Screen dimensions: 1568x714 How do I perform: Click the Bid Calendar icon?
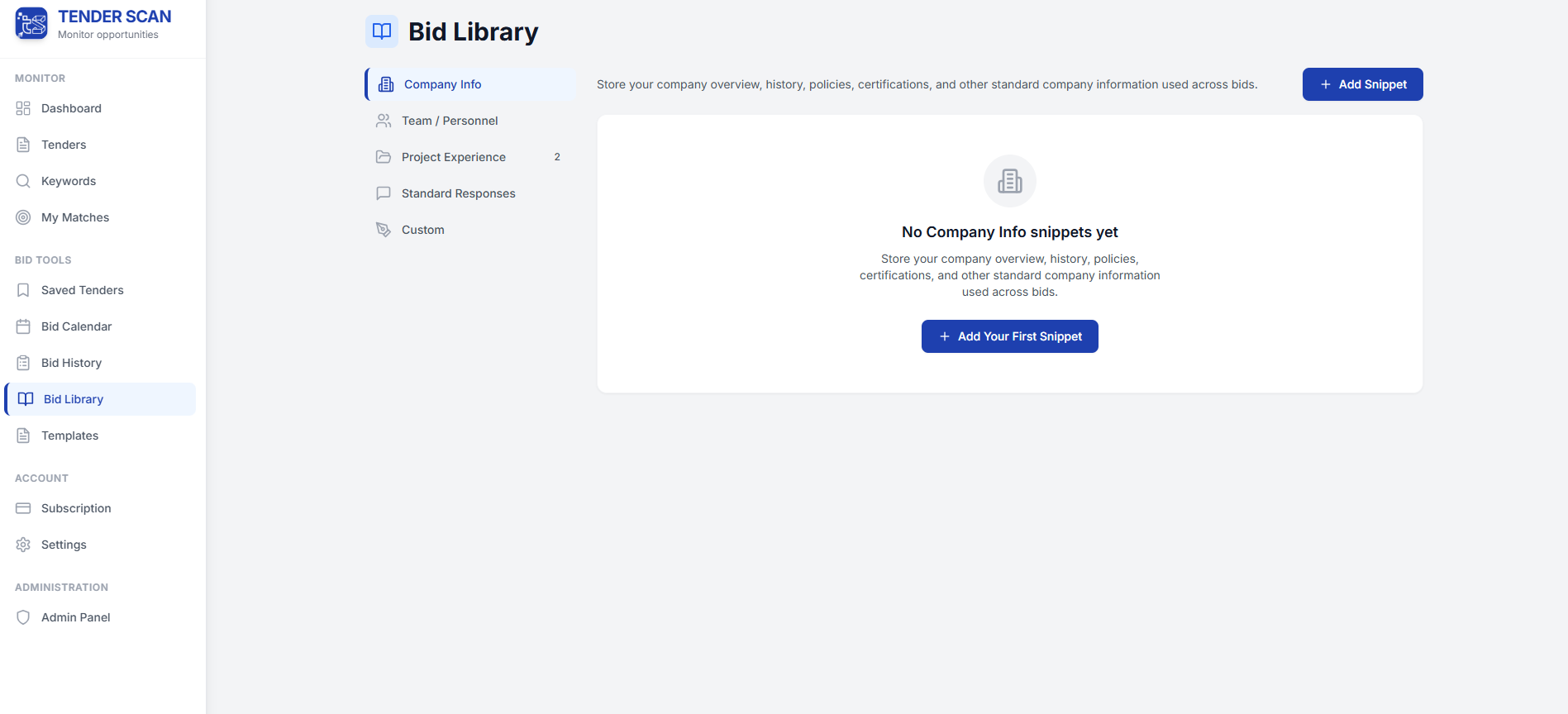point(23,326)
